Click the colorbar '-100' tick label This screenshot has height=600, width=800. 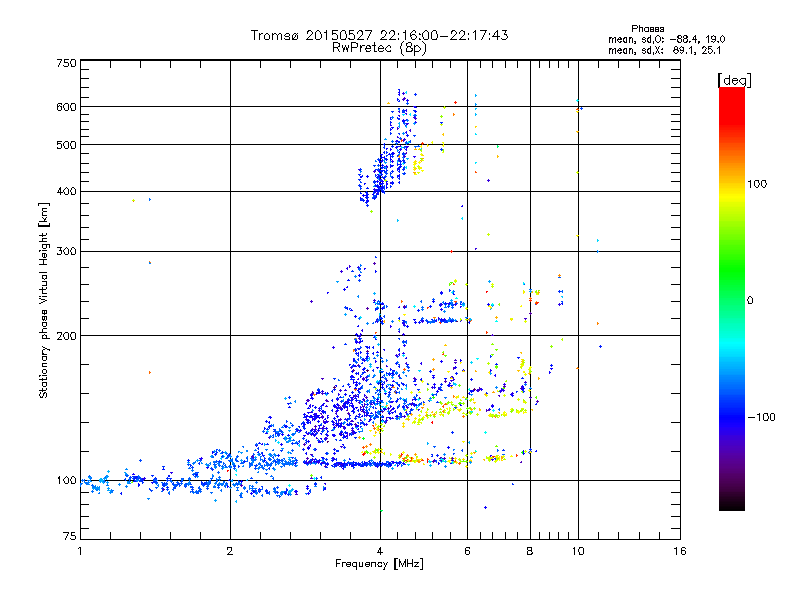click(762, 417)
